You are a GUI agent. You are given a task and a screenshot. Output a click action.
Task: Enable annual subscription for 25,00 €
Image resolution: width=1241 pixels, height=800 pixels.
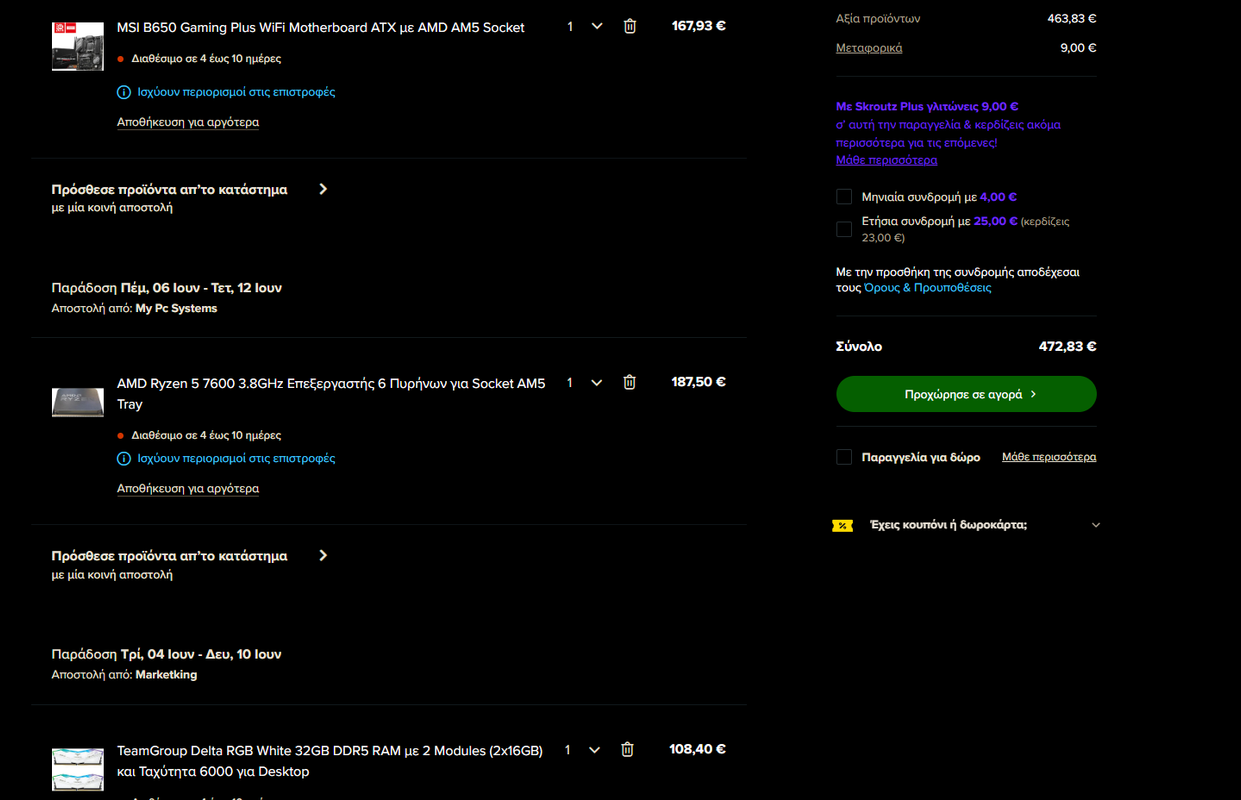[844, 229]
